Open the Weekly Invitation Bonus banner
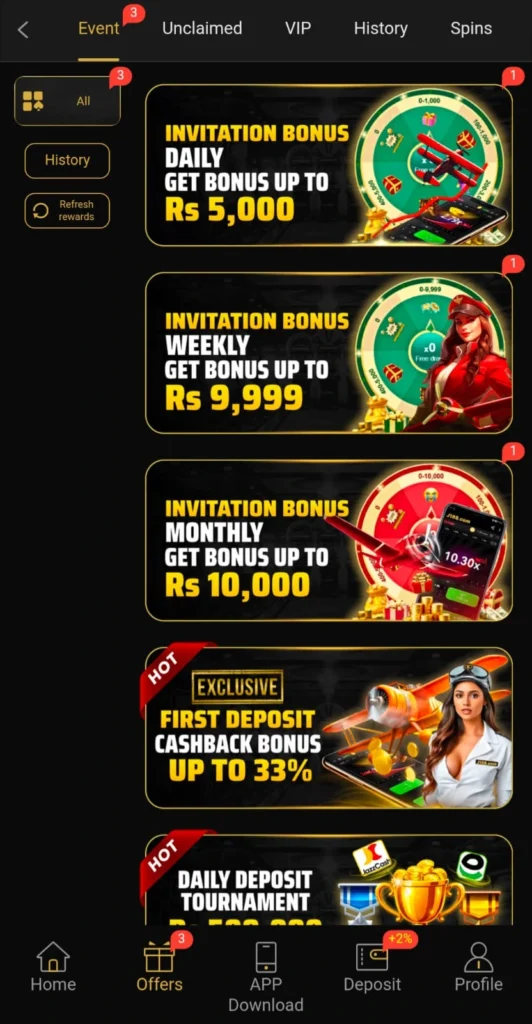Screen dimensions: 532x1024 tap(328, 353)
